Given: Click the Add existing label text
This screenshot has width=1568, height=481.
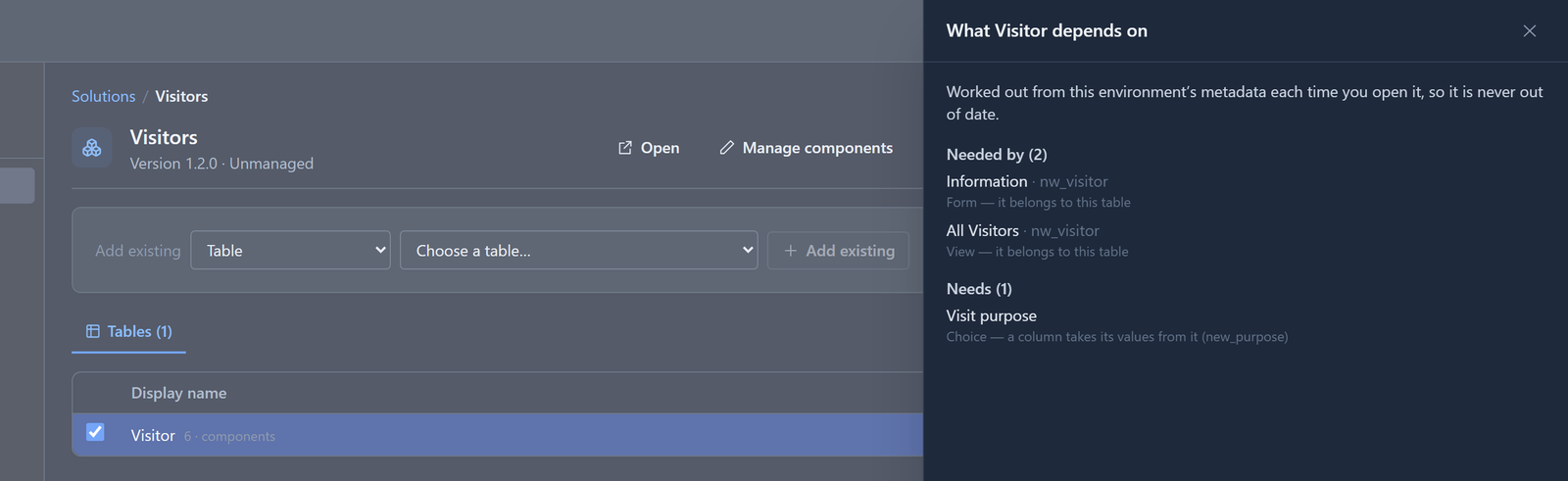Looking at the screenshot, I should click(x=138, y=251).
